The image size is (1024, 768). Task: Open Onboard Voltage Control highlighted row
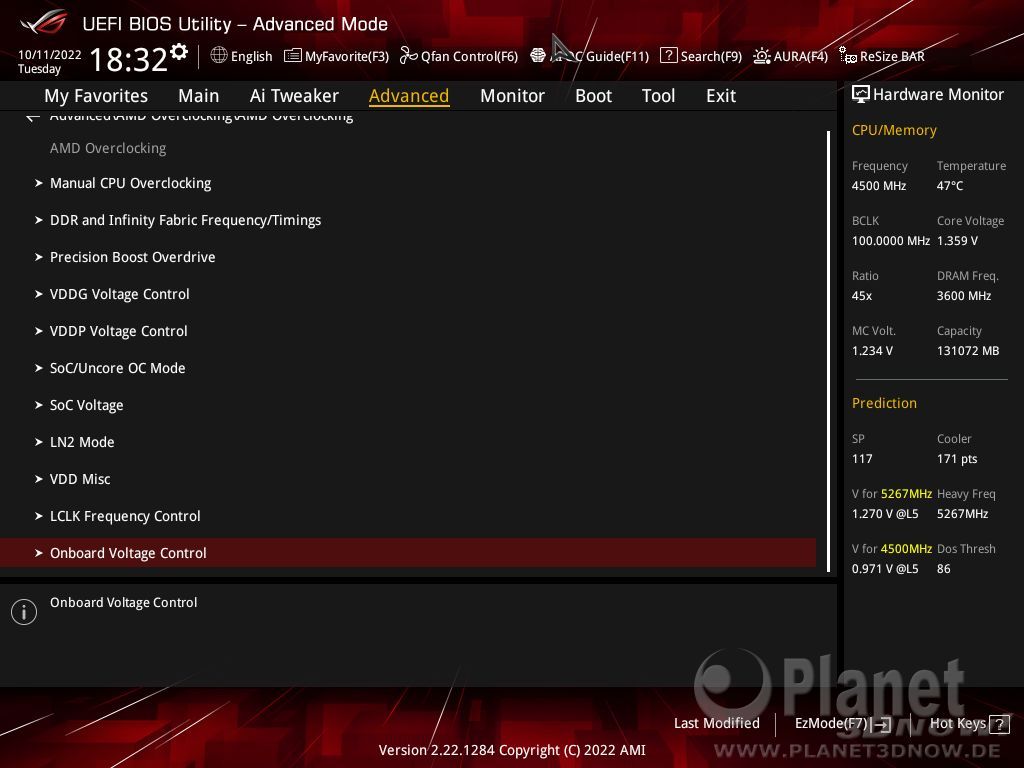(x=408, y=553)
